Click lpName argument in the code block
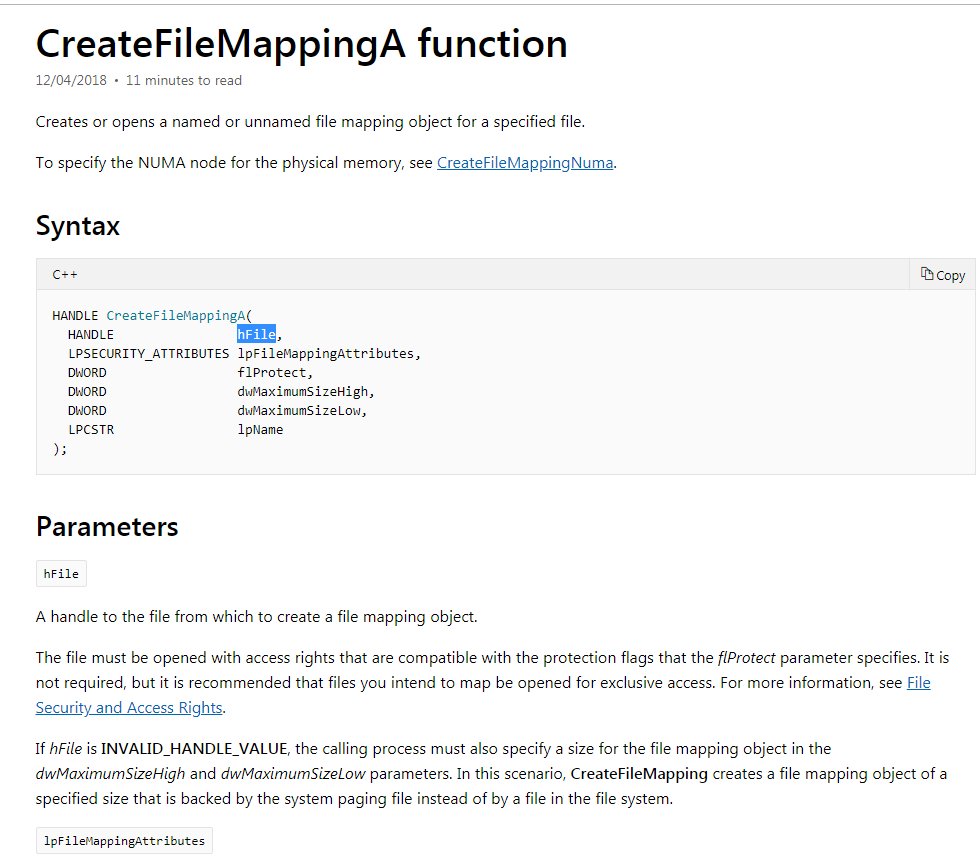 click(260, 429)
